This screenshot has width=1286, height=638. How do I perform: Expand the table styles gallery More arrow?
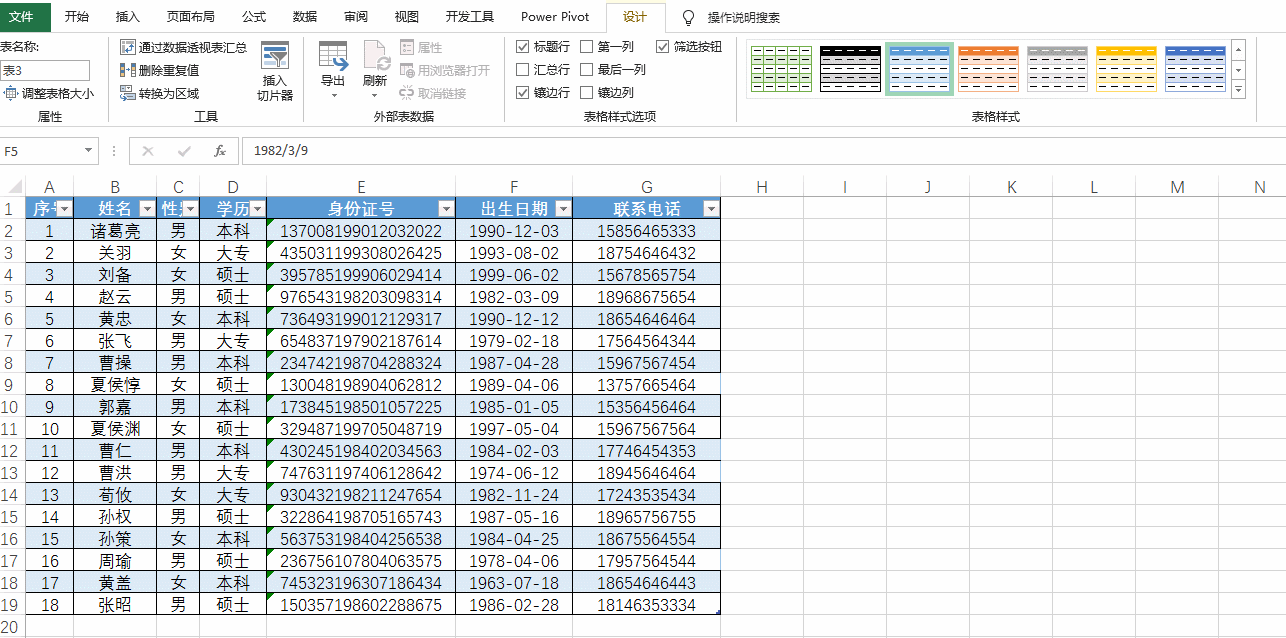point(1238,90)
